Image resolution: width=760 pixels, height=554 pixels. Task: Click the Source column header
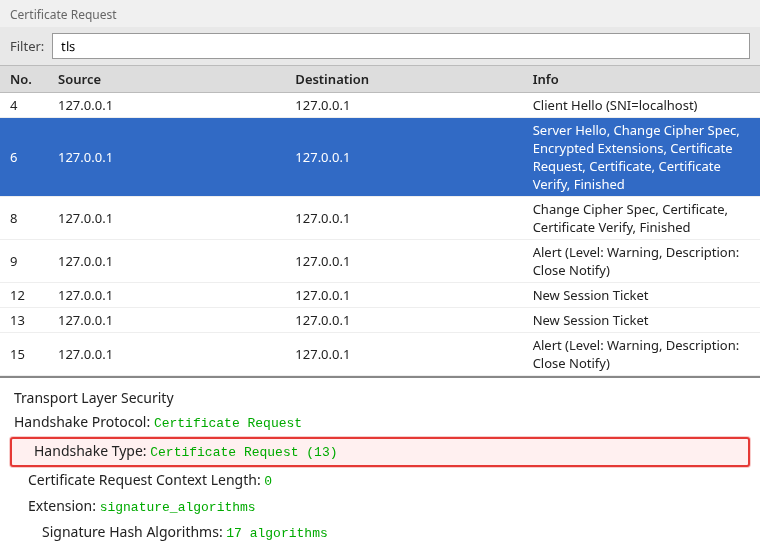[x=79, y=79]
